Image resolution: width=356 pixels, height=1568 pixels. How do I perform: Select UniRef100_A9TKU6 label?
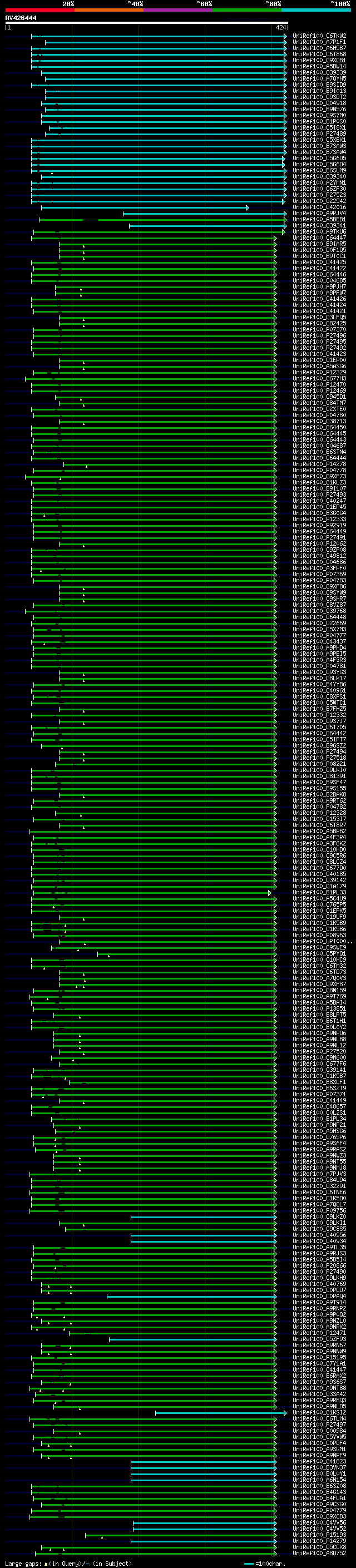click(319, 231)
